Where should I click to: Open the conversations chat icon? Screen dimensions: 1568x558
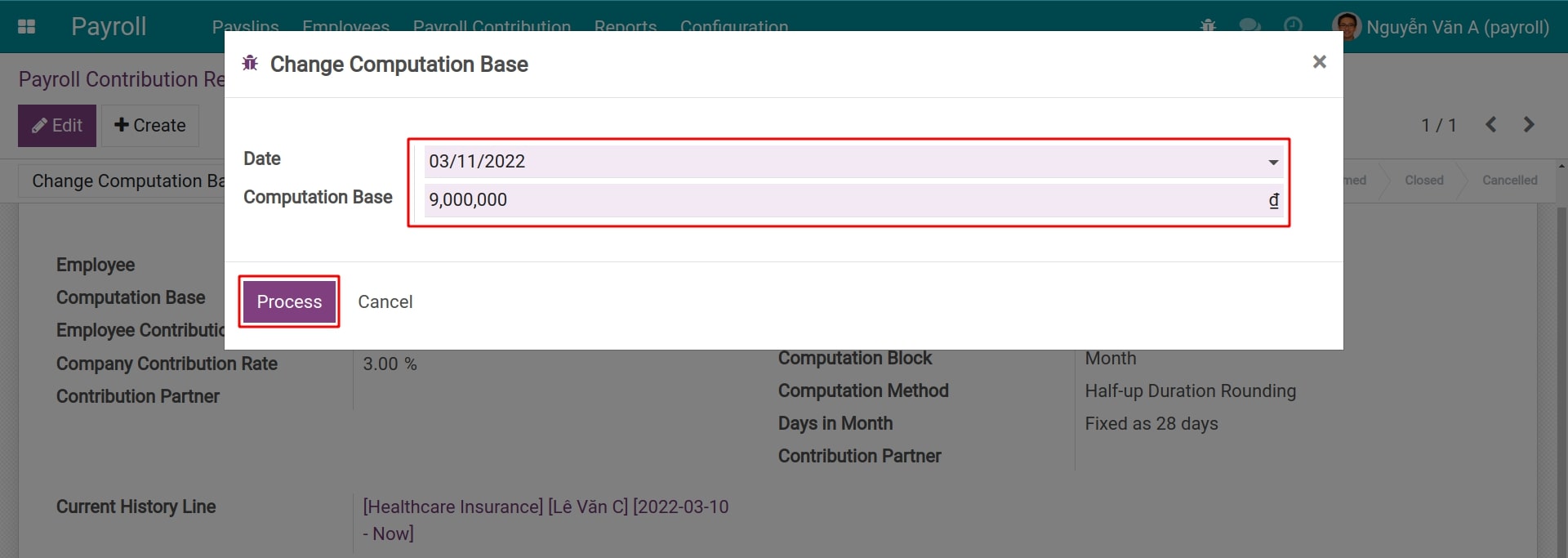point(1249,25)
